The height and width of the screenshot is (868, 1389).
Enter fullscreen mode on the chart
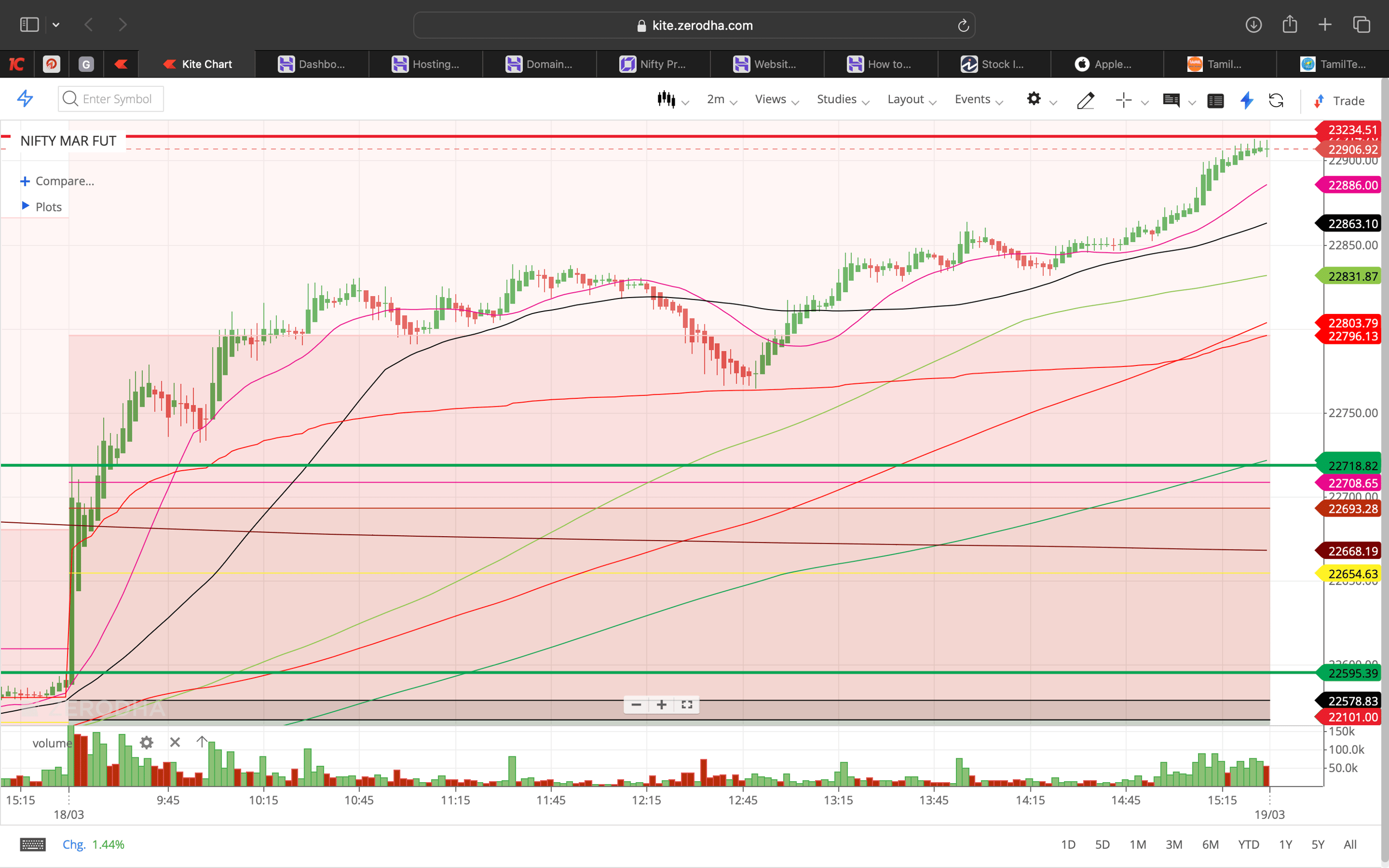[687, 704]
